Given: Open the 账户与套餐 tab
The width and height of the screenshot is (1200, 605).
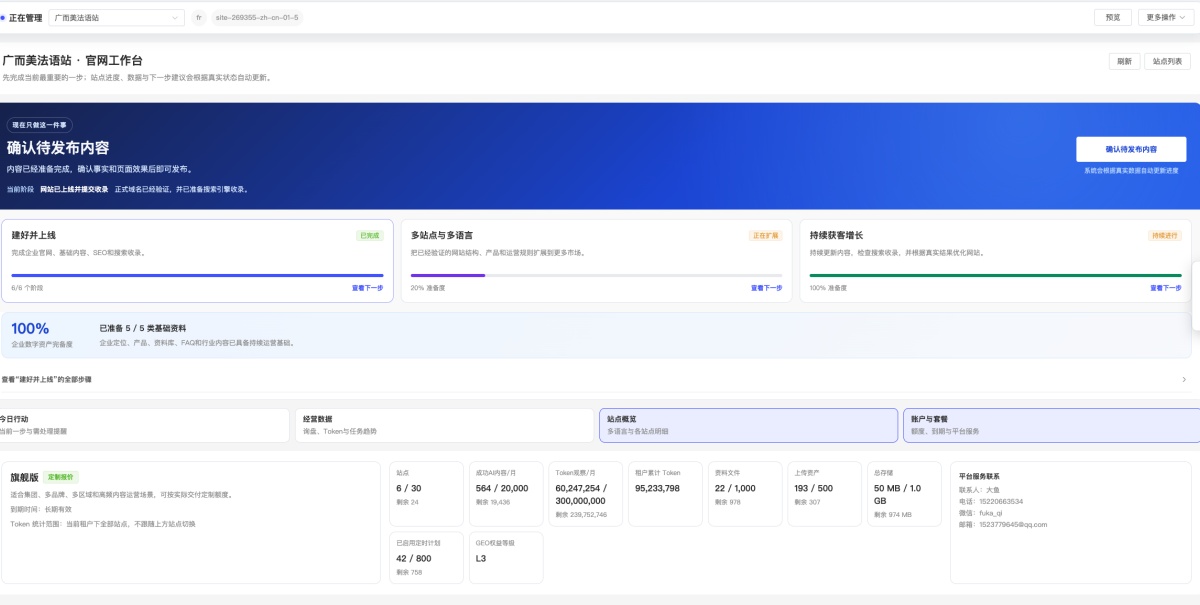Looking at the screenshot, I should (x=1051, y=425).
